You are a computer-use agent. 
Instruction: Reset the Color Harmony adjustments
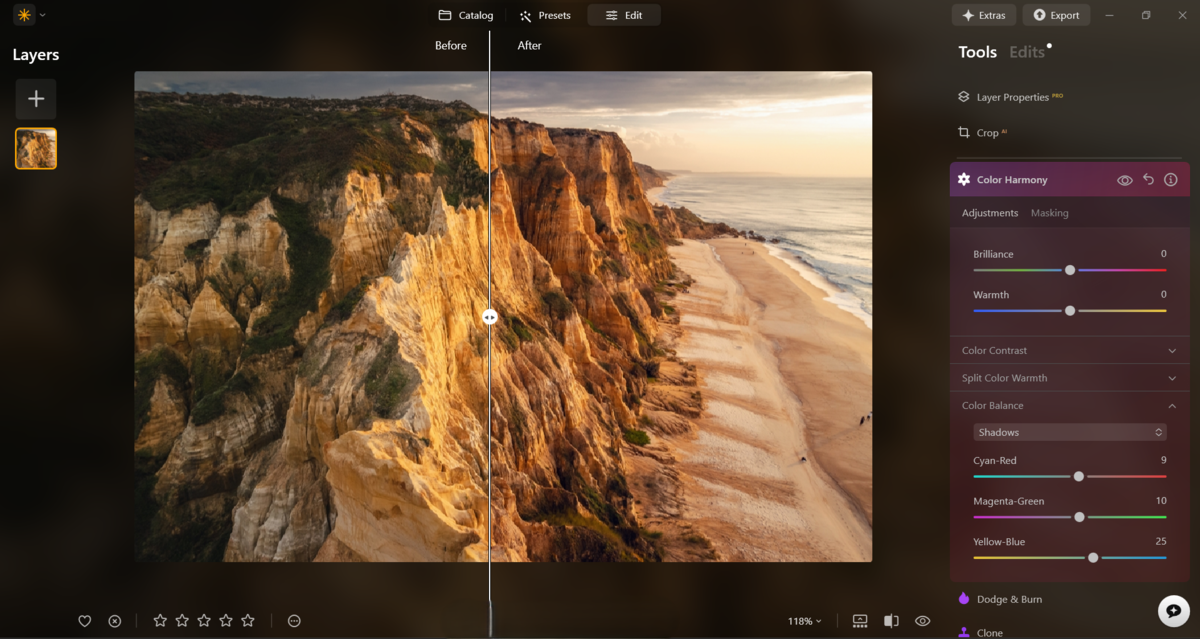tap(1147, 179)
